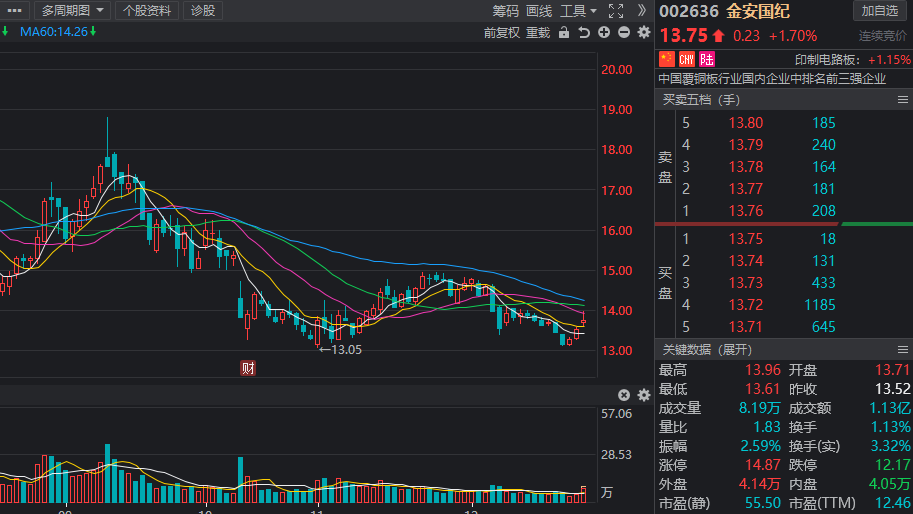Click the CNY currency badge
This screenshot has height=514, width=913.
[686, 59]
